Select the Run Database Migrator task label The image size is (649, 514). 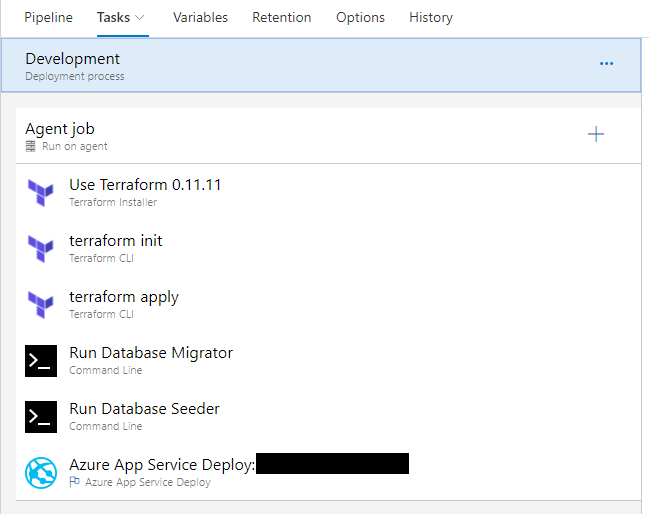tap(151, 353)
